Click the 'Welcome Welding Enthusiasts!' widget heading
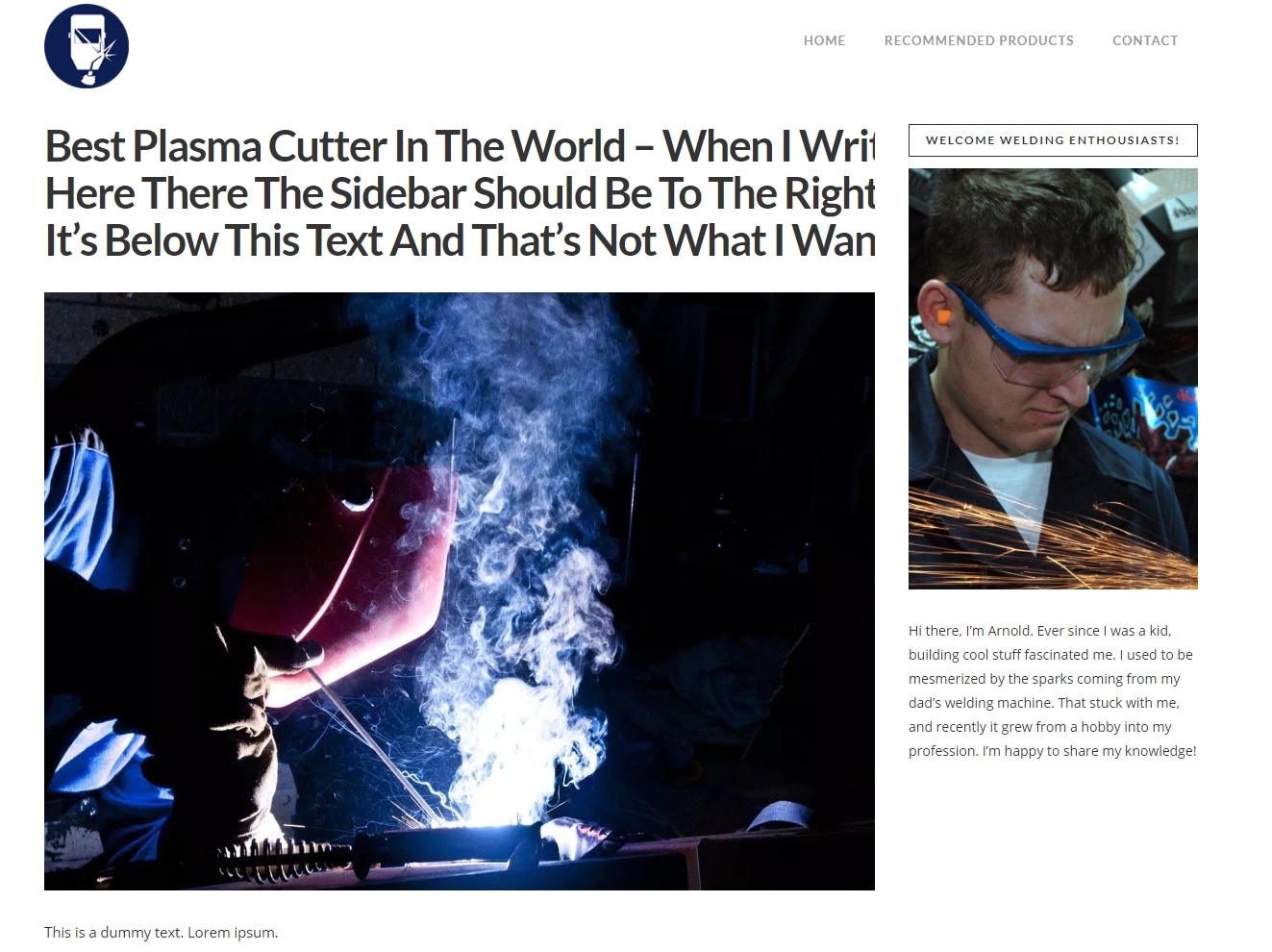Screen dimensions: 1272x952 coord(1053,140)
